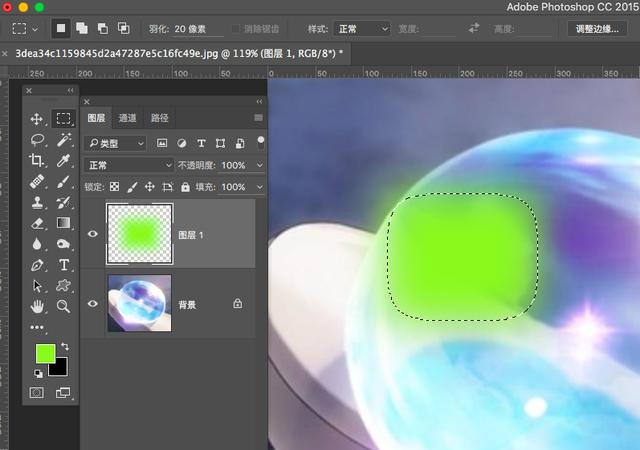Screen dimensions: 640x450
Task: Select the Crop tool
Action: tap(37, 160)
